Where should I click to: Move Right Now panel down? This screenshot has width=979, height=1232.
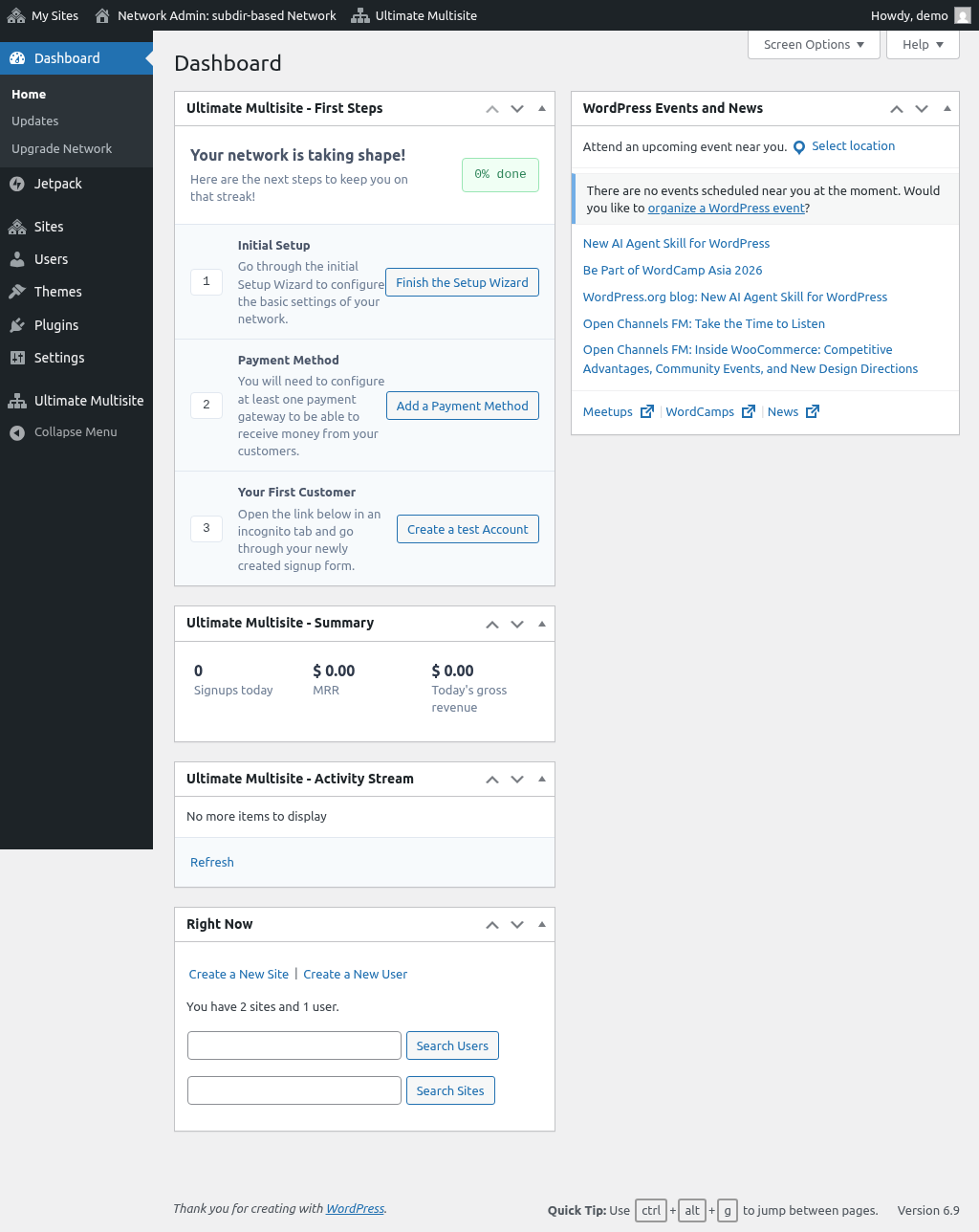[x=517, y=925]
